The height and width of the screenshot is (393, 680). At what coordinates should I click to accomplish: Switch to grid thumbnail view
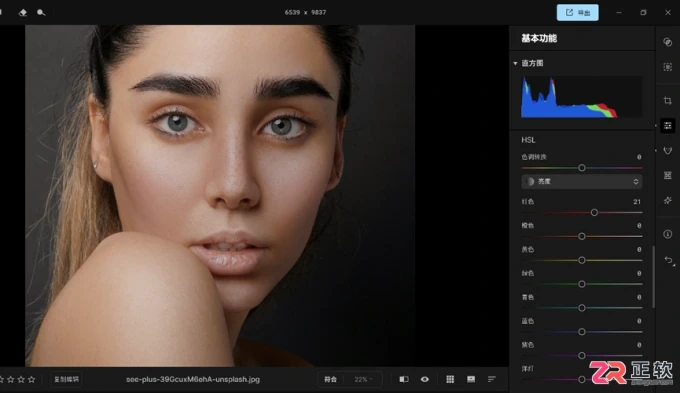click(450, 379)
